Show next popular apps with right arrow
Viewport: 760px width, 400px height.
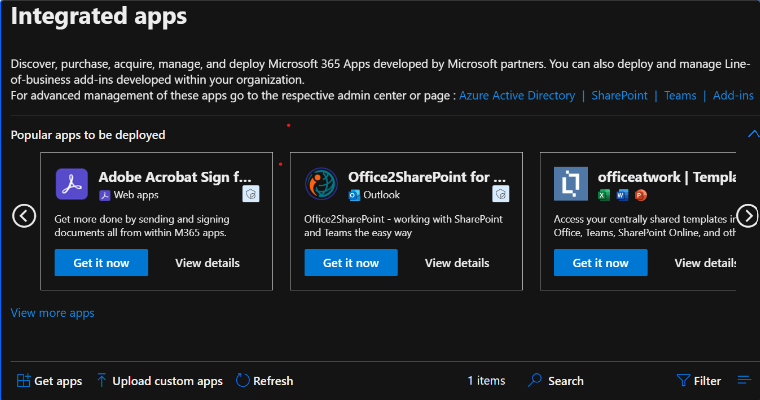[747, 216]
